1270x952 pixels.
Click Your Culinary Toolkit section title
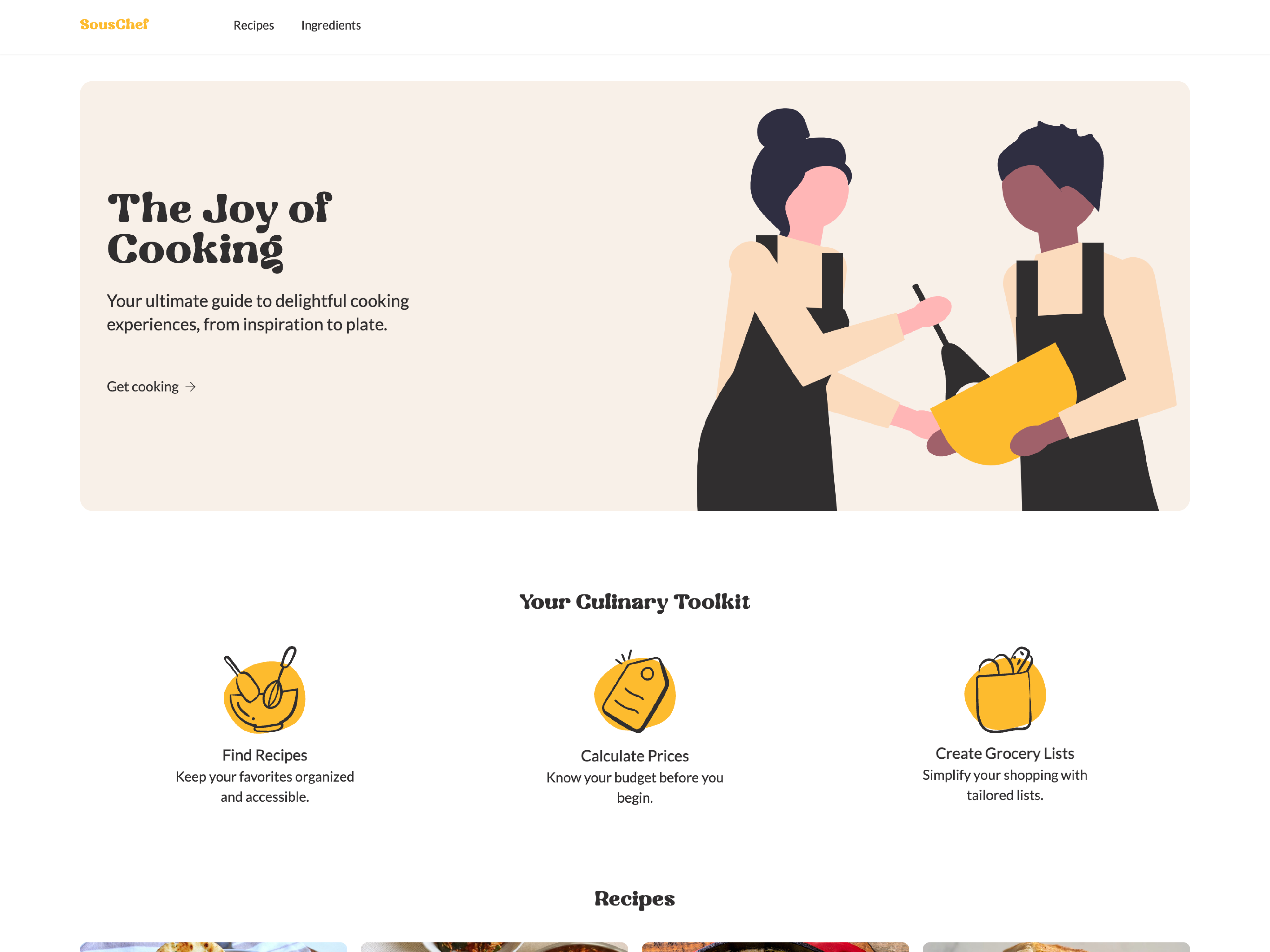coord(635,601)
